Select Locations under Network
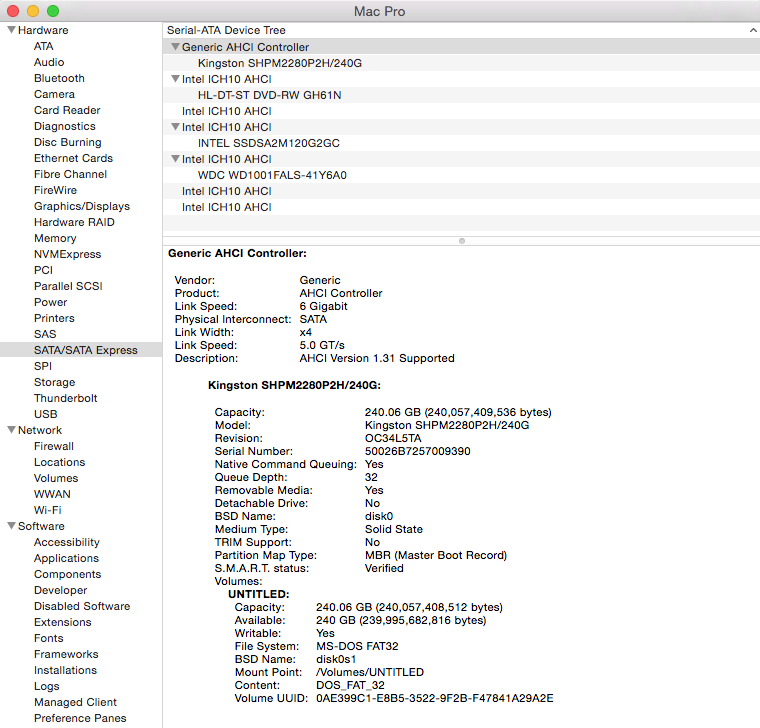760x728 pixels. [x=60, y=462]
